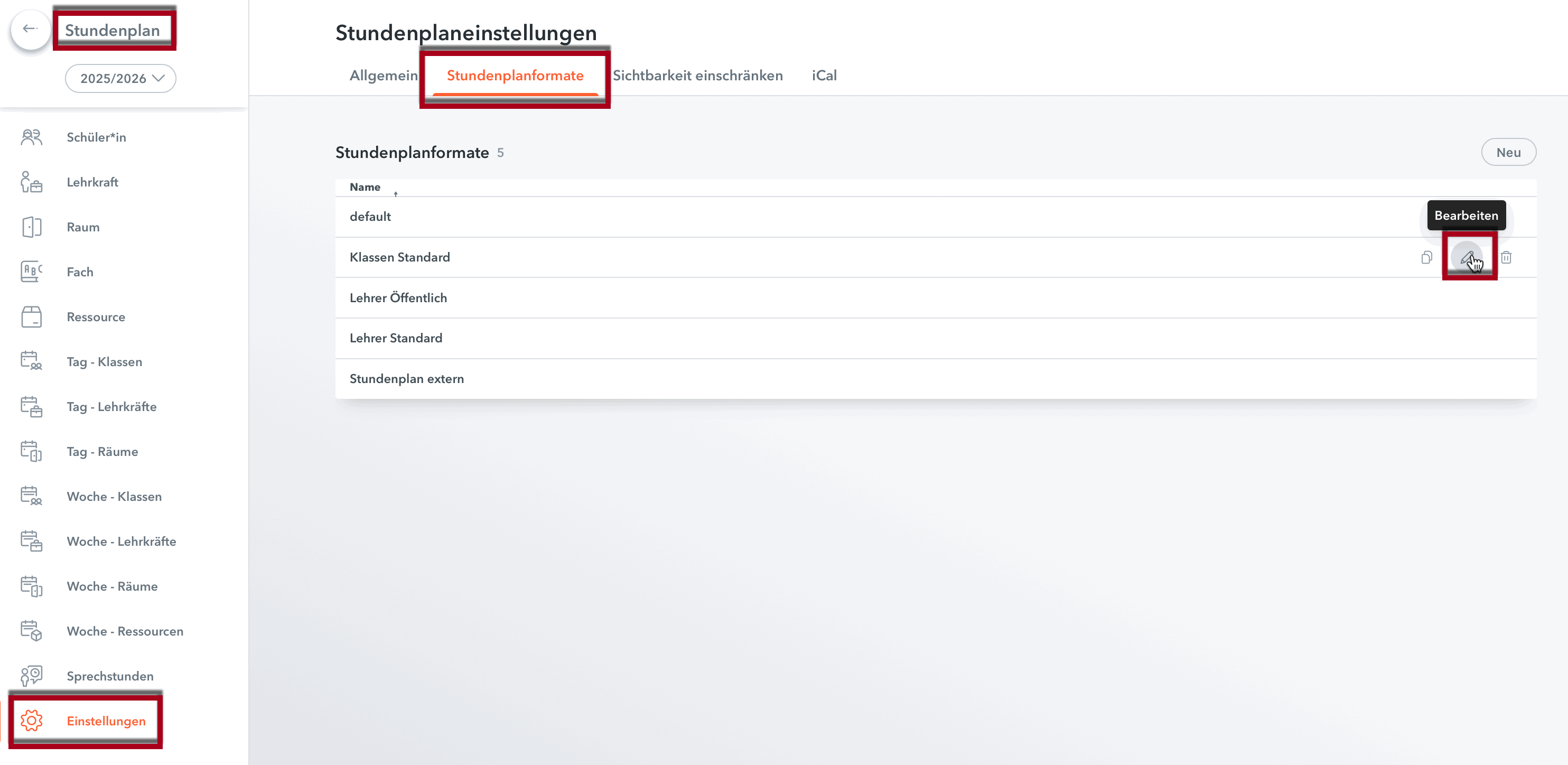Image resolution: width=1568 pixels, height=765 pixels.
Task: Delete the Klassen Standard format
Action: 1506,257
